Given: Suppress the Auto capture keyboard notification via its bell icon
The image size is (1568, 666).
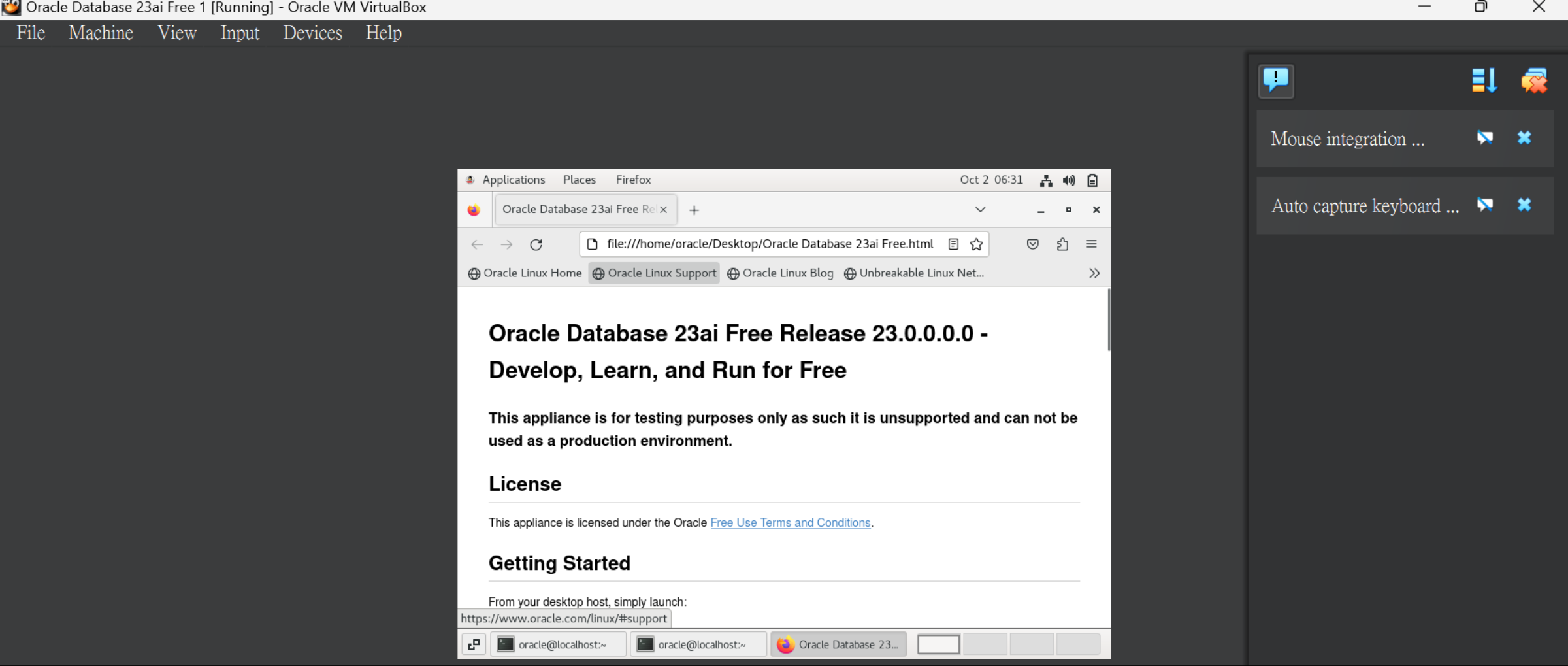Looking at the screenshot, I should (1484, 205).
